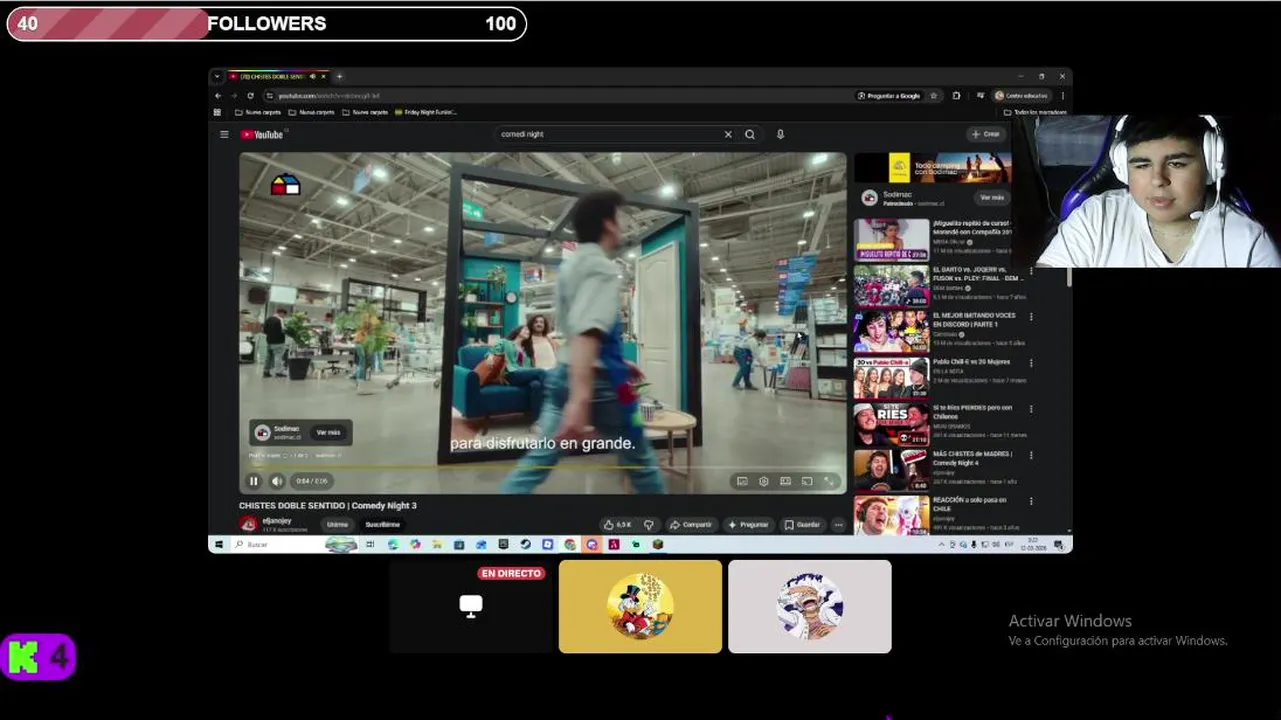Open the Crear button
This screenshot has width=1281, height=720.
[985, 134]
